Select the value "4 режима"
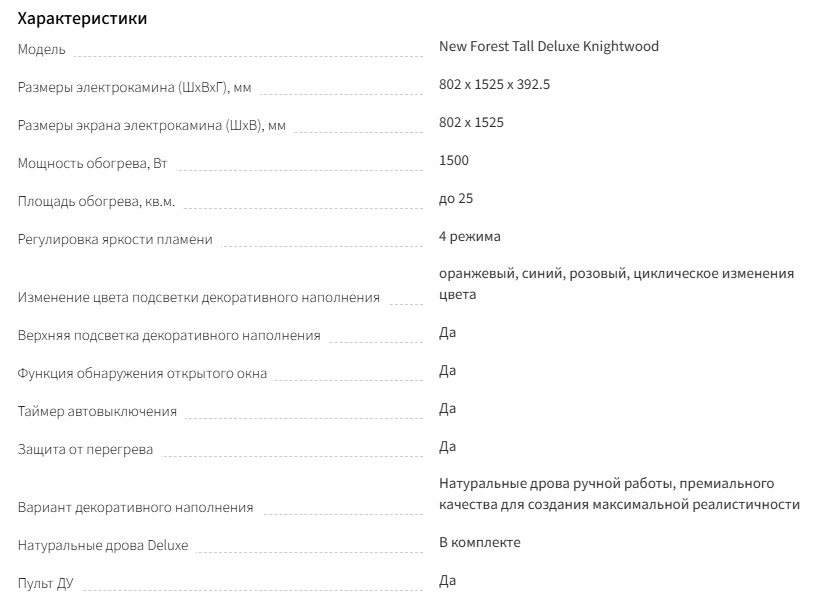The image size is (826, 604). (x=470, y=236)
